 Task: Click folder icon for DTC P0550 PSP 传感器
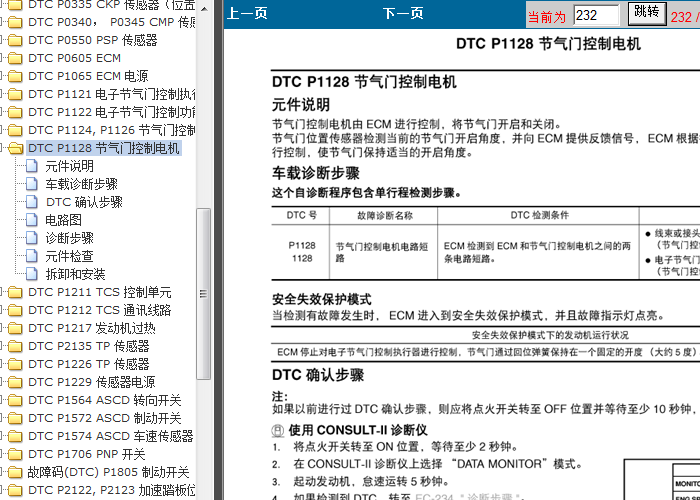pos(15,40)
